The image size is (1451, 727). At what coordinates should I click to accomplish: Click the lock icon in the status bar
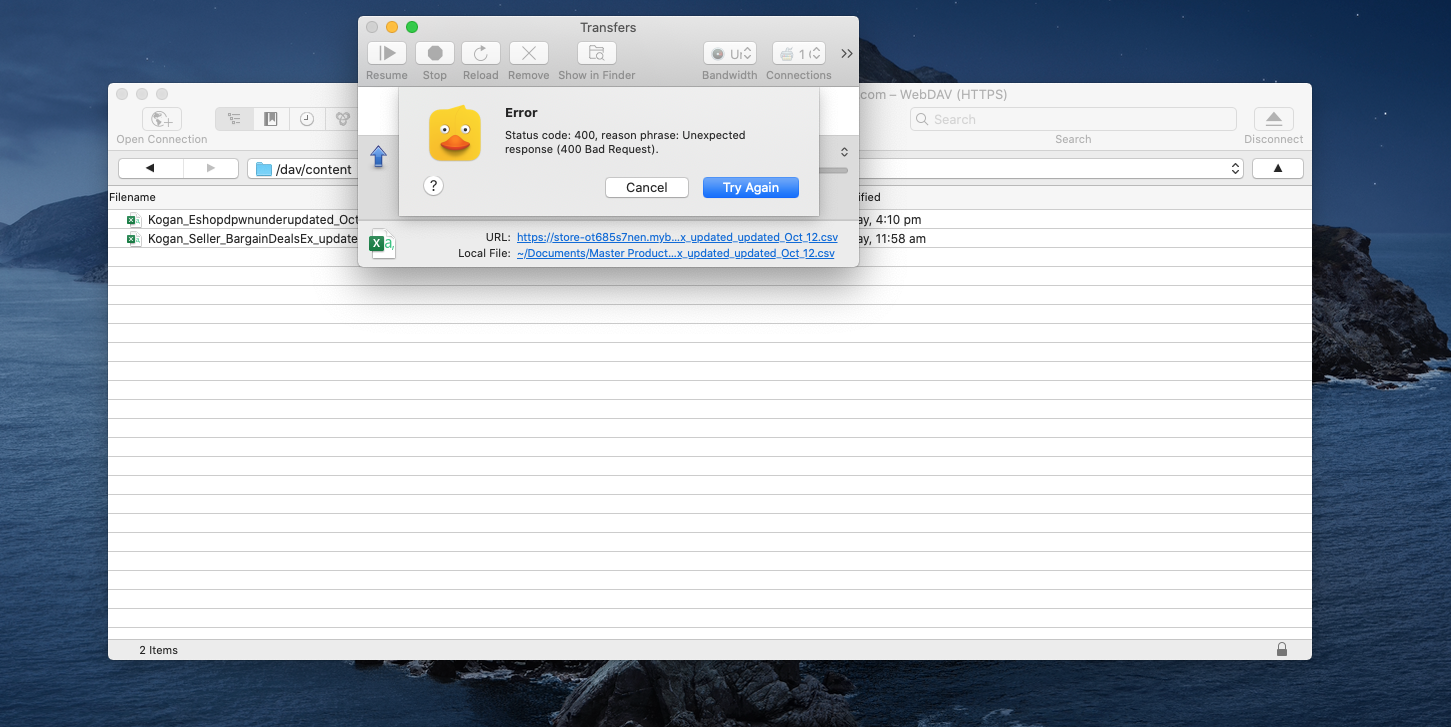1282,650
